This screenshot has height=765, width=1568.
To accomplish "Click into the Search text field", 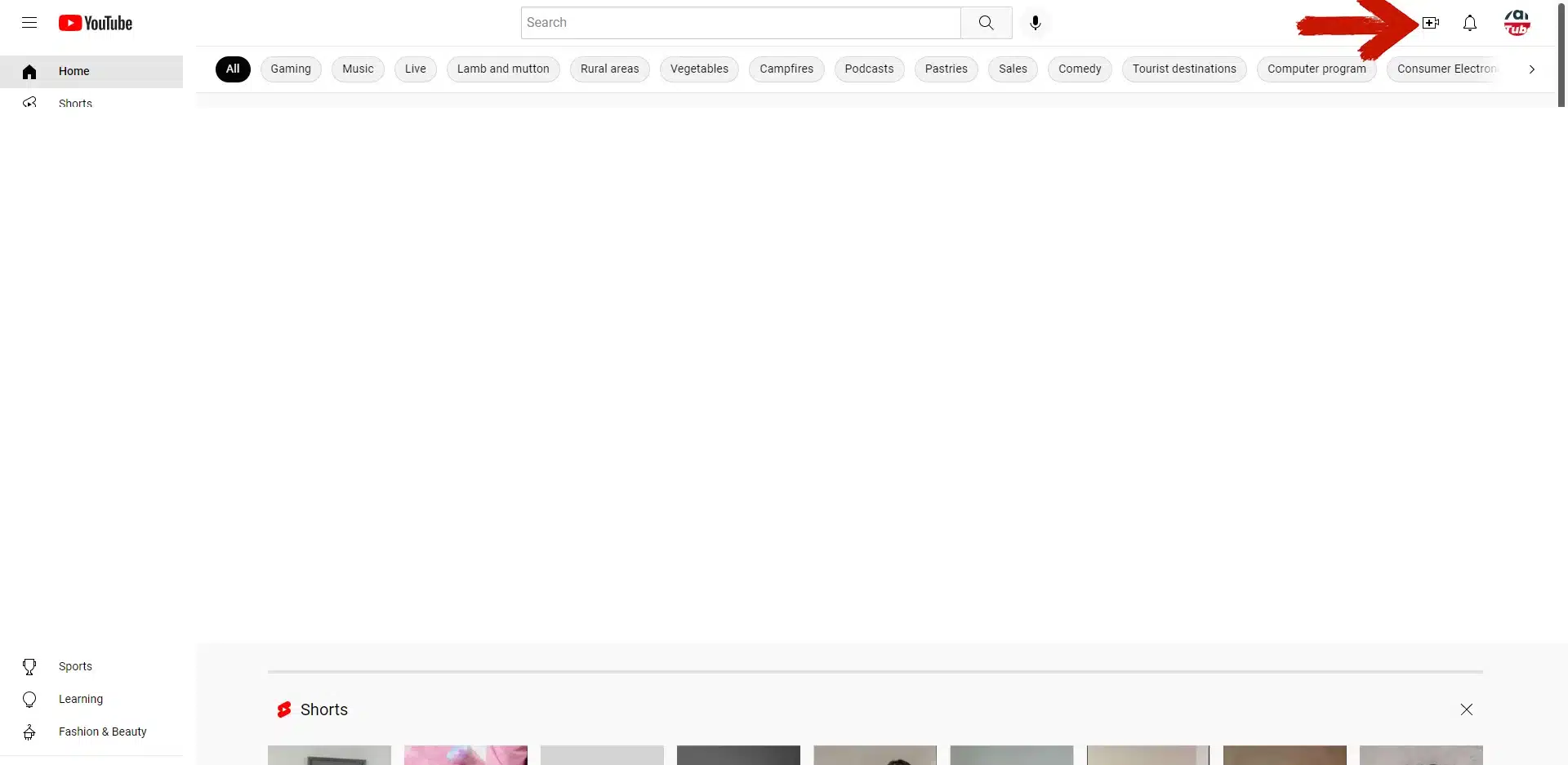I will (x=740, y=23).
